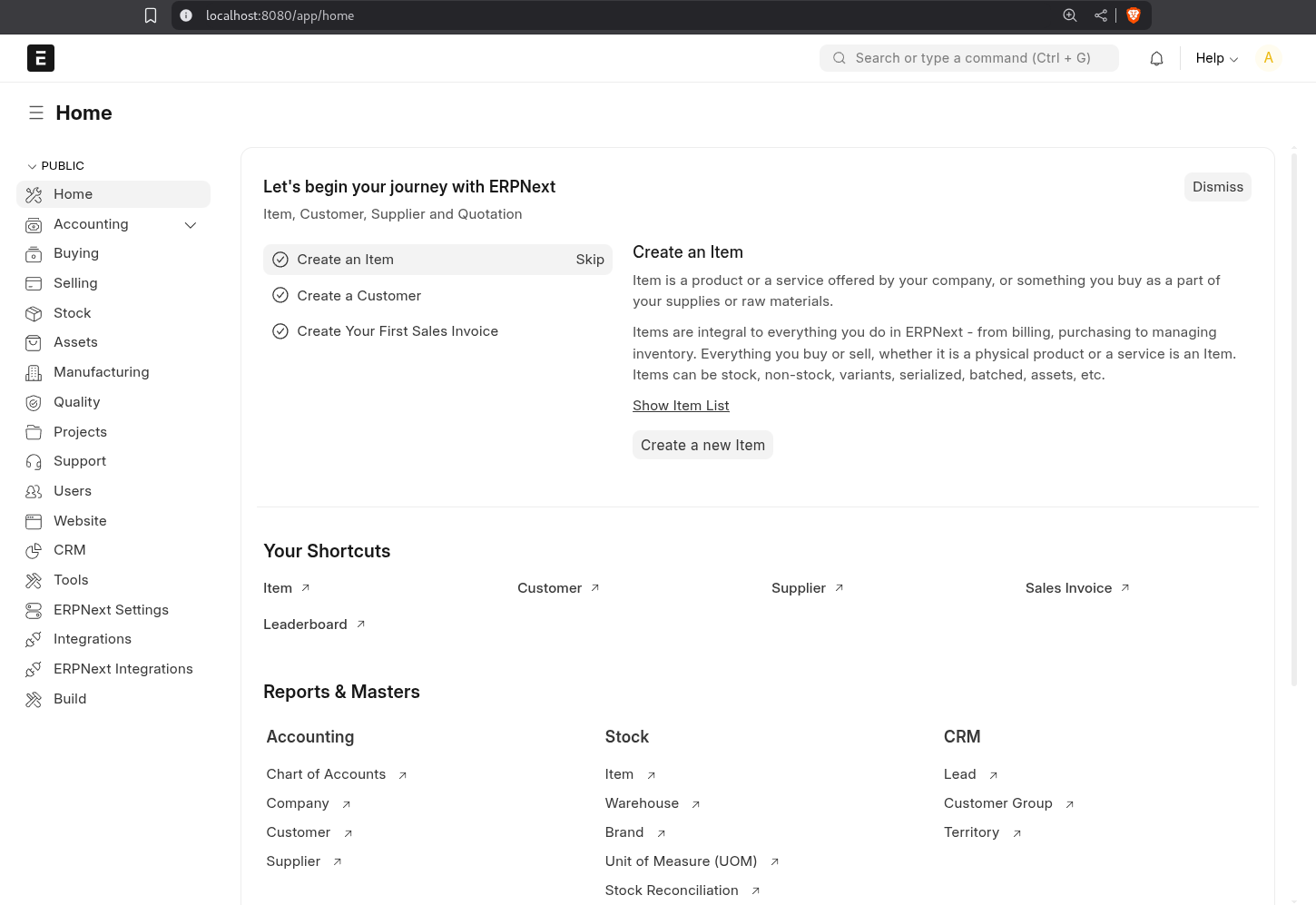This screenshot has height=905, width=1316.
Task: Open the Help dropdown menu
Action: tap(1216, 58)
